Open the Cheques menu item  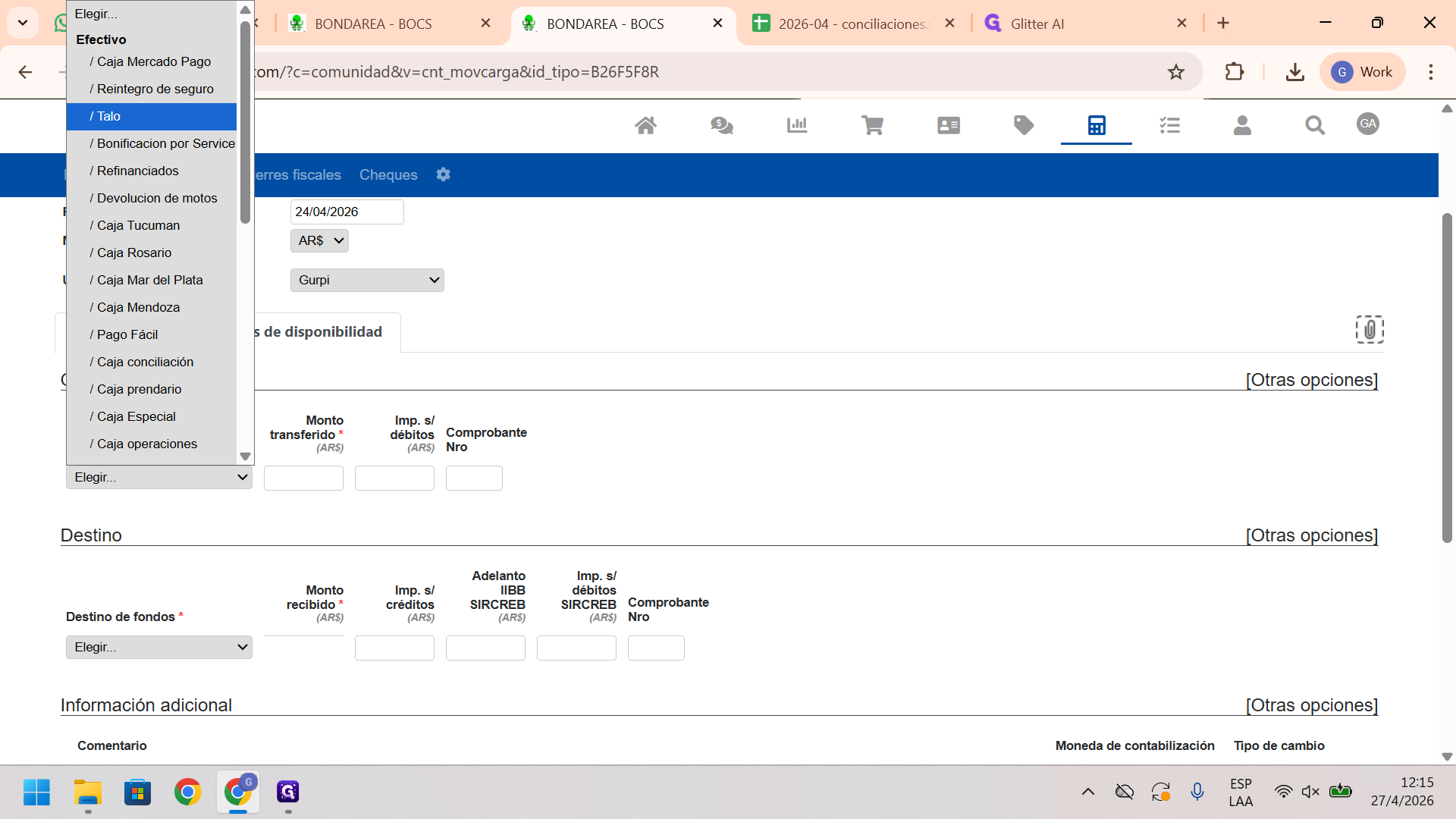click(x=388, y=174)
